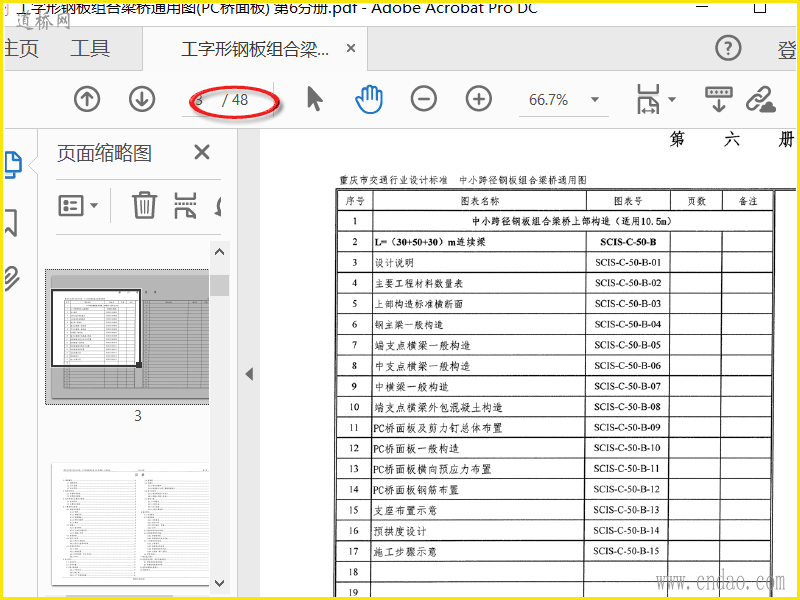Open the bookmarks sidebar panel
The image size is (800, 600).
click(11, 222)
